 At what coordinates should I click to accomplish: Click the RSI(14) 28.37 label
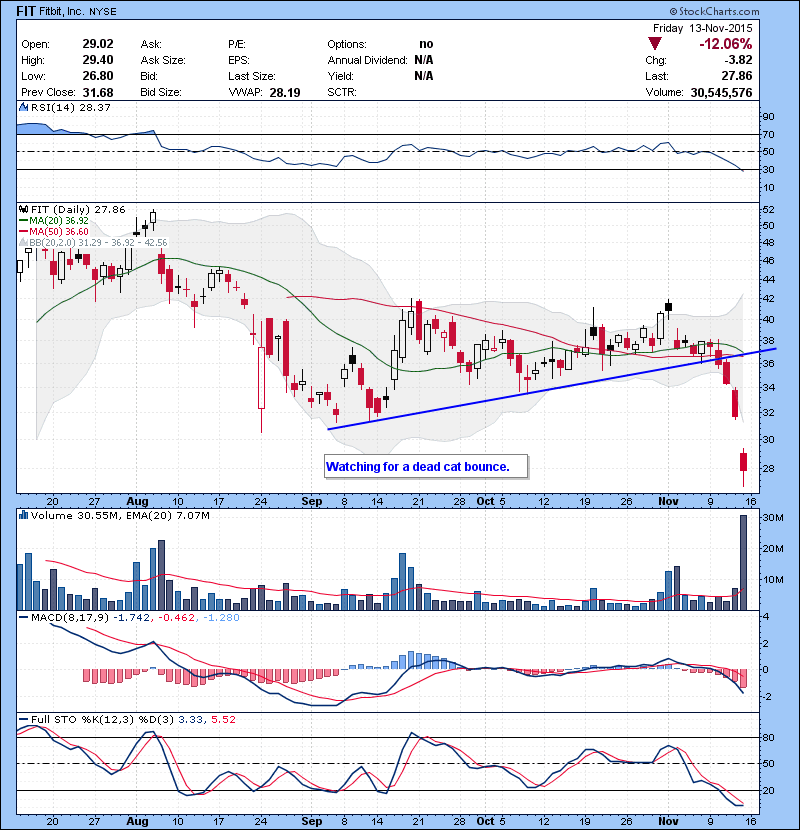71,107
